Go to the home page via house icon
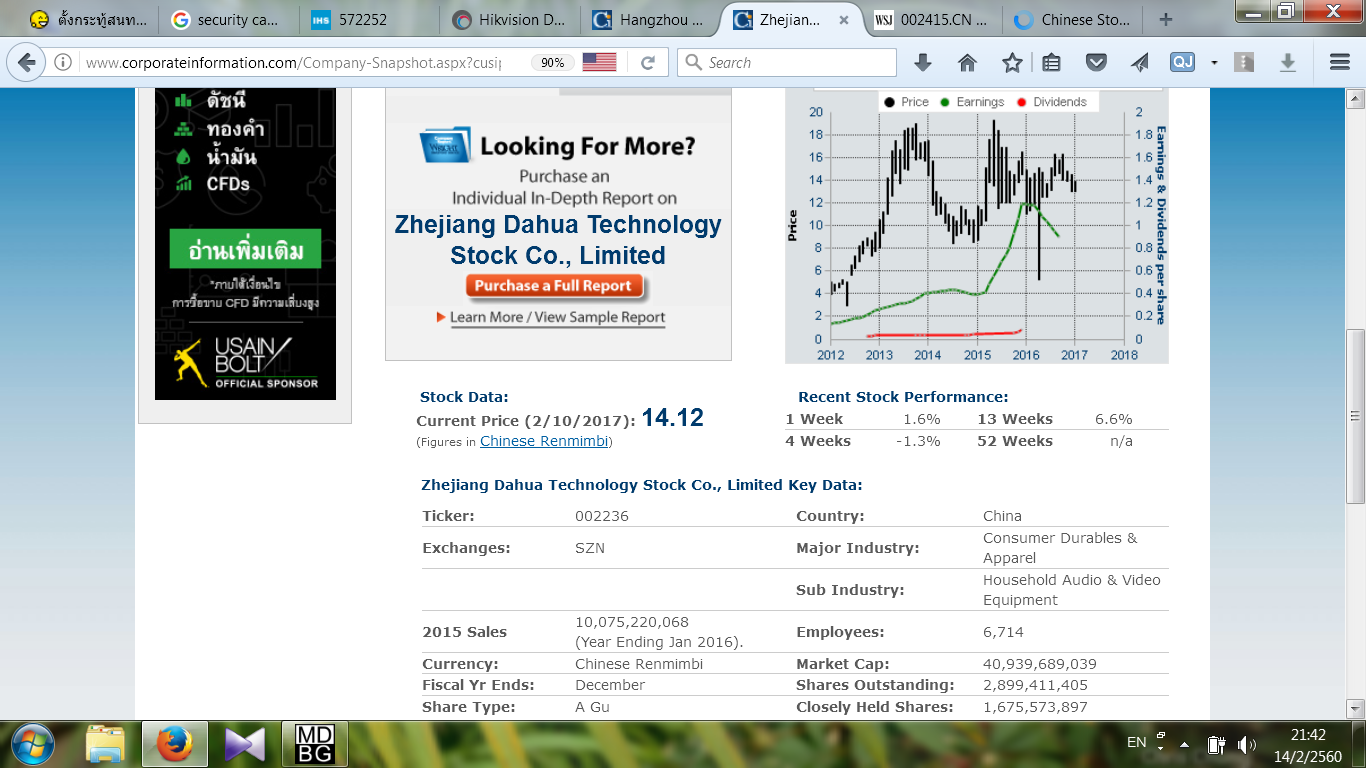This screenshot has width=1366, height=768. 967,62
